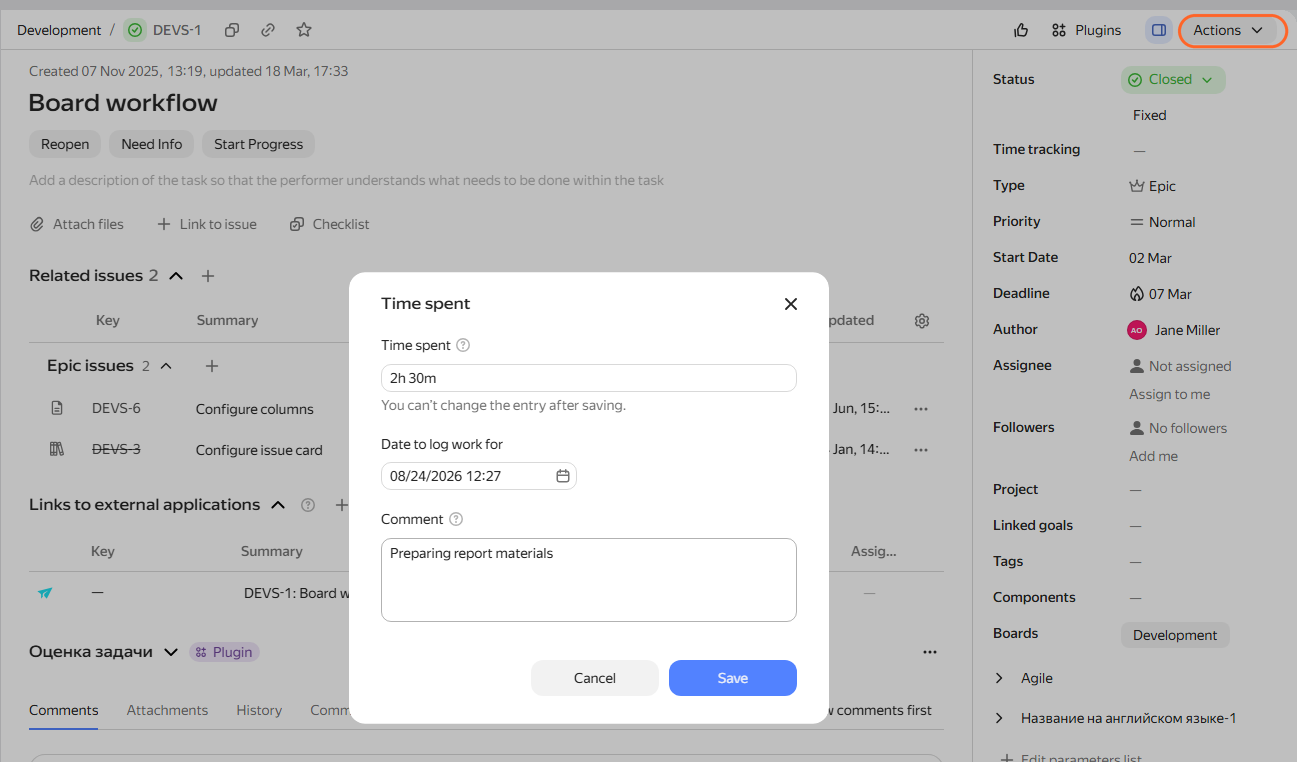Open the Closed status dropdown
This screenshot has width=1297, height=762.
click(1173, 80)
